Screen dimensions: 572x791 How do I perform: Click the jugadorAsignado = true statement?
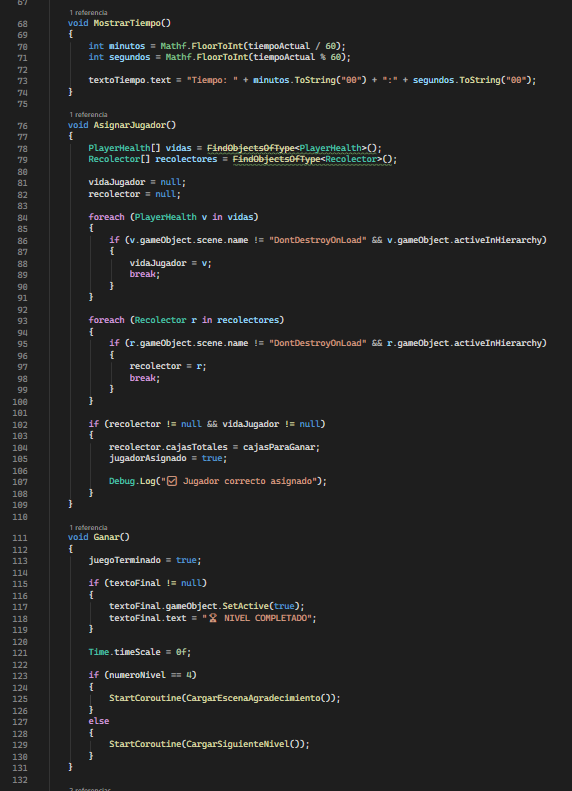tap(168, 458)
